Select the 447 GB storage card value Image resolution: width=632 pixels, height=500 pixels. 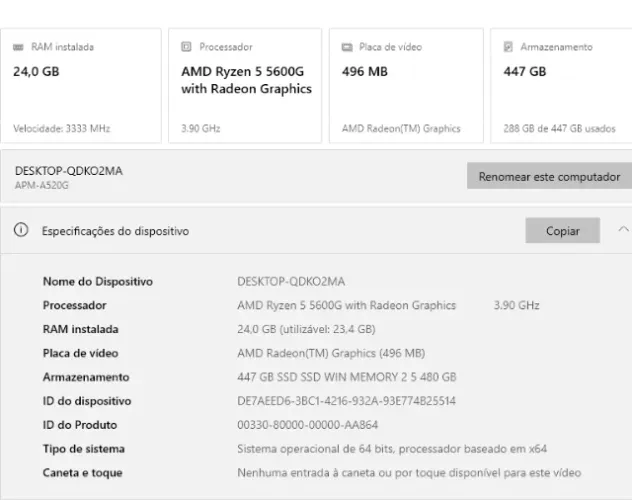point(525,72)
